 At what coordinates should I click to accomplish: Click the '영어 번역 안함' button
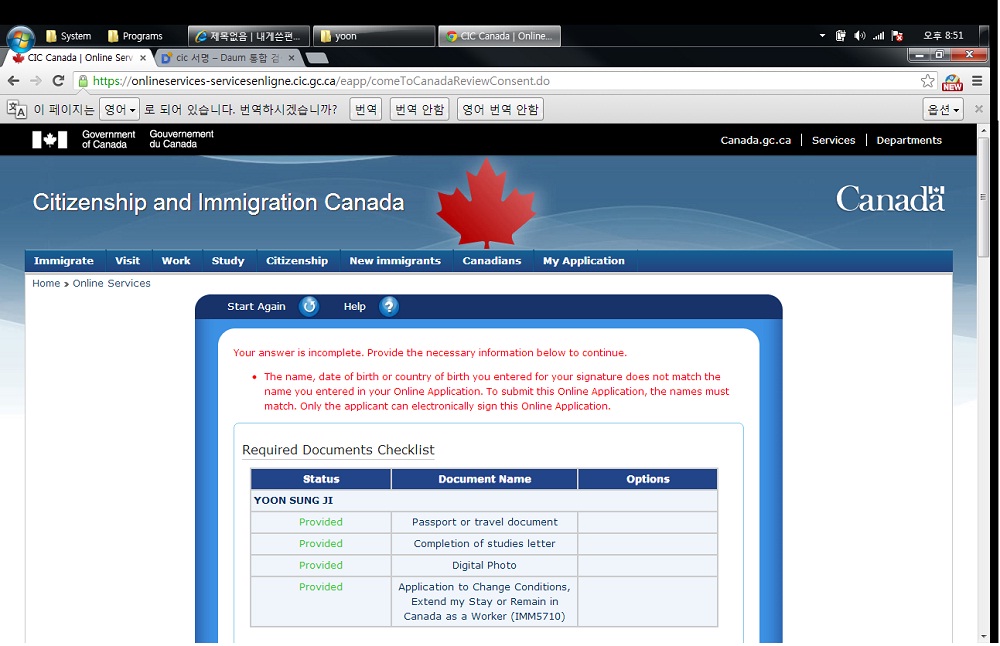click(500, 109)
